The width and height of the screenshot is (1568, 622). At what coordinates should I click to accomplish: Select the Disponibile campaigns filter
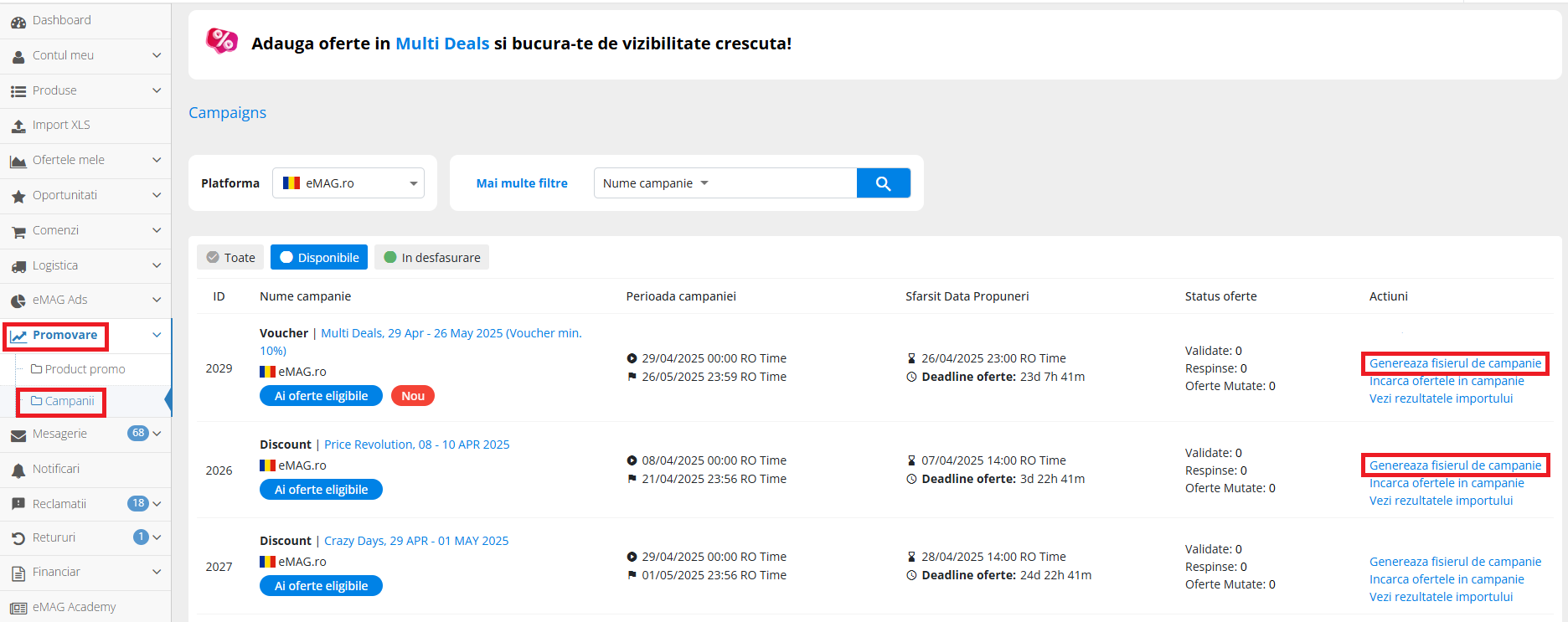pos(319,257)
